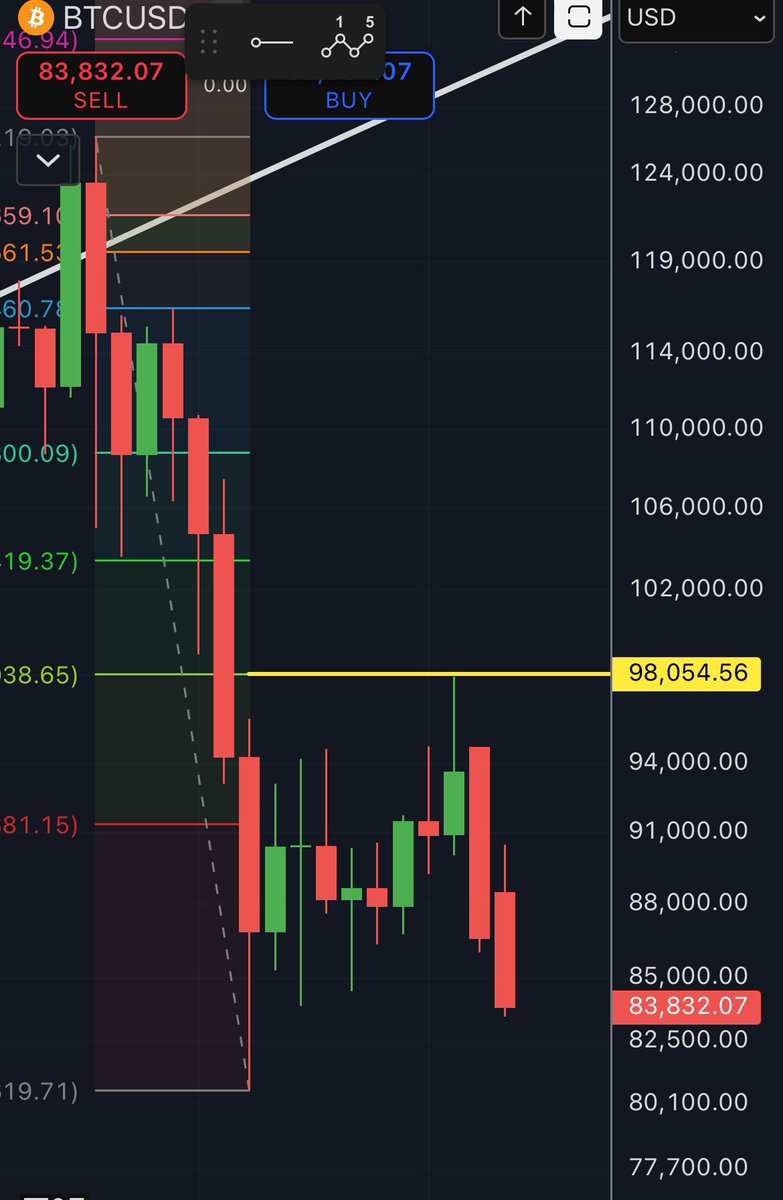
Task: Click the 114,000.00 price scale label
Action: point(696,351)
